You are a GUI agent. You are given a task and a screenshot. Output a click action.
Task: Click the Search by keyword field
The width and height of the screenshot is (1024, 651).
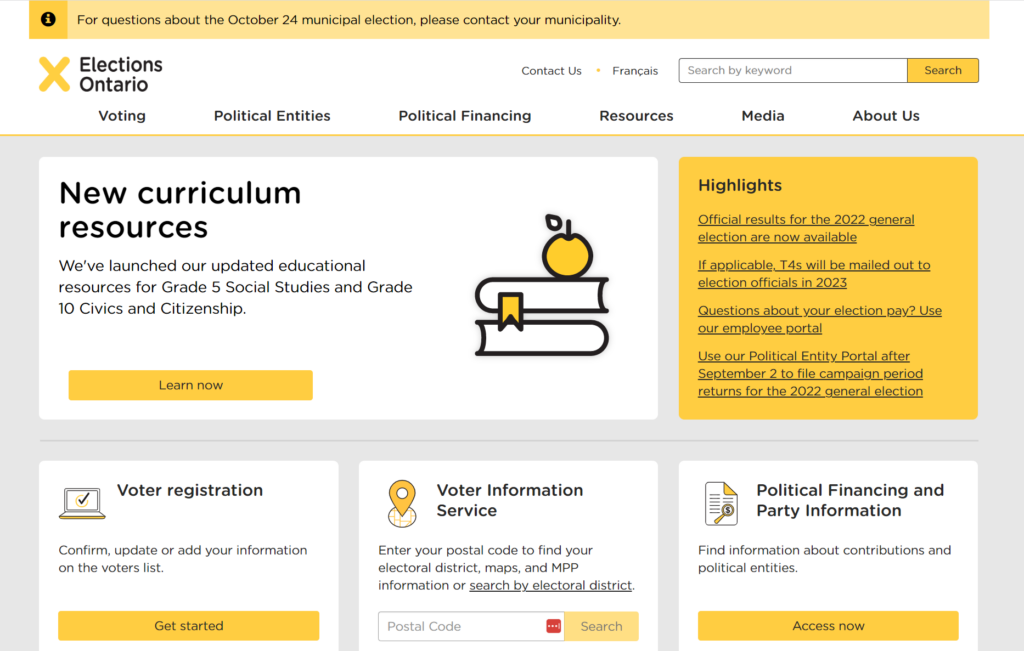pyautogui.click(x=793, y=71)
